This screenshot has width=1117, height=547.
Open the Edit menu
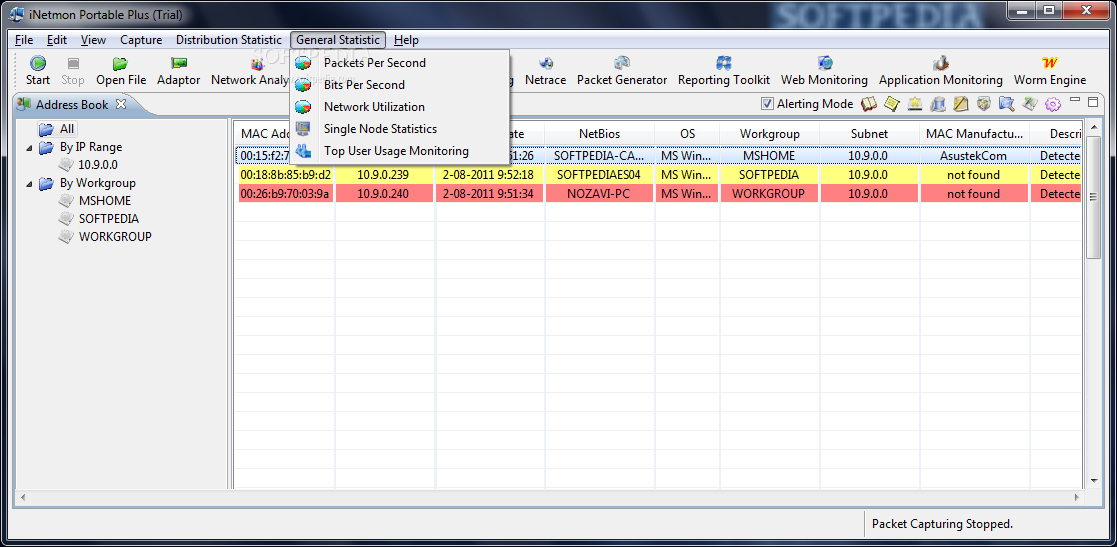pyautogui.click(x=57, y=40)
